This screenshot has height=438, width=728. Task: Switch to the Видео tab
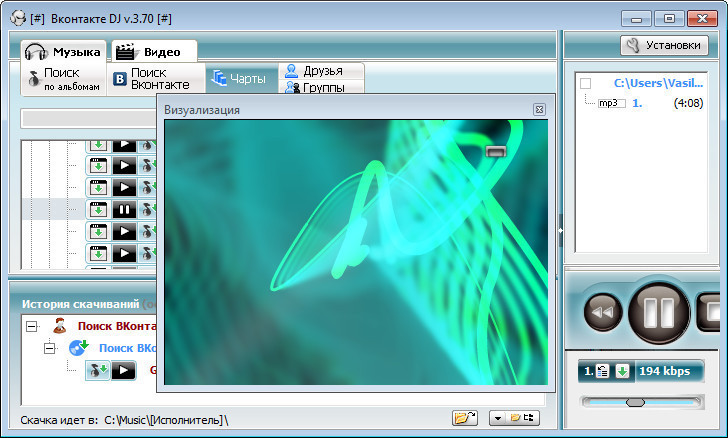point(154,52)
